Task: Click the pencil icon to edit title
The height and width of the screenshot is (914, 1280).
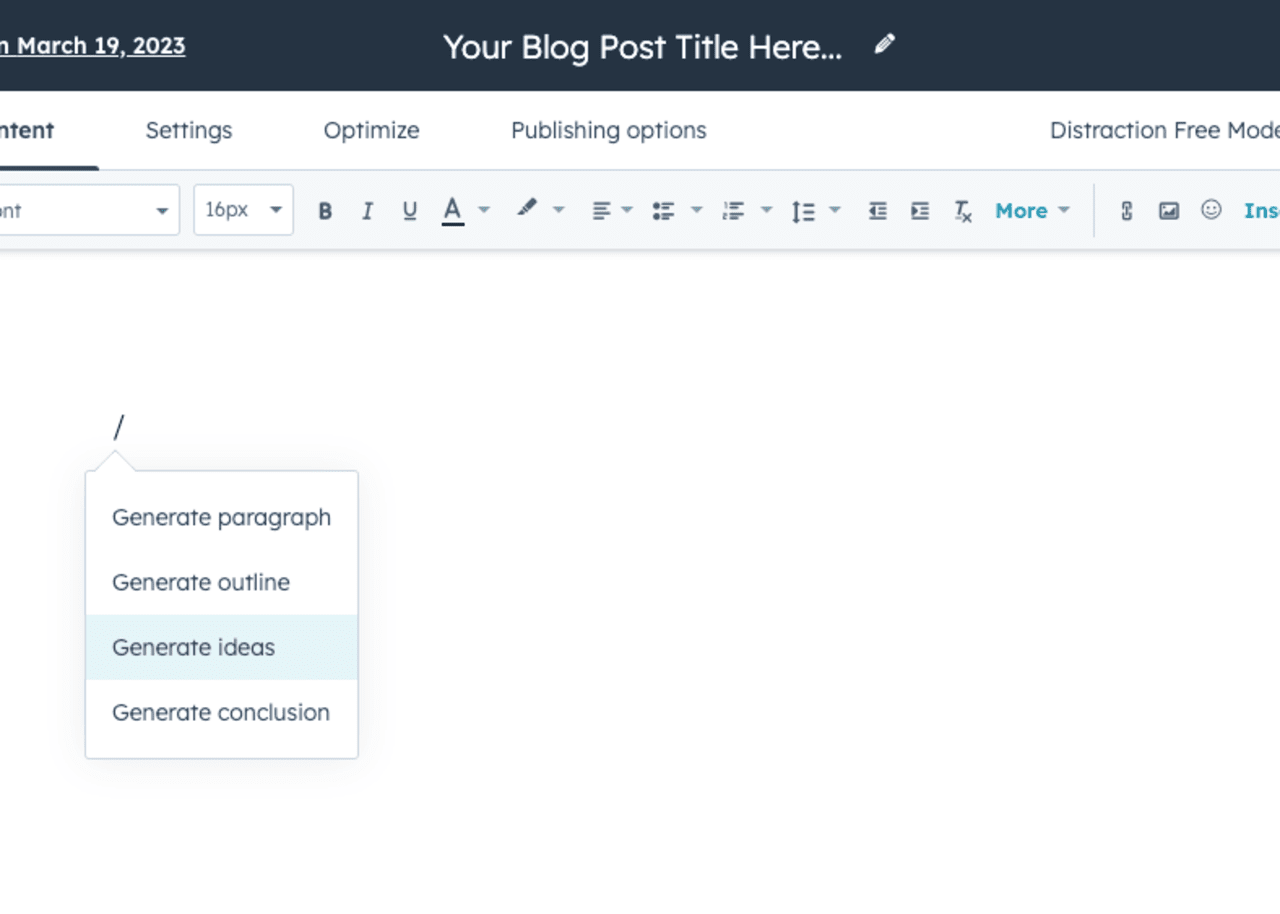Action: click(x=884, y=45)
